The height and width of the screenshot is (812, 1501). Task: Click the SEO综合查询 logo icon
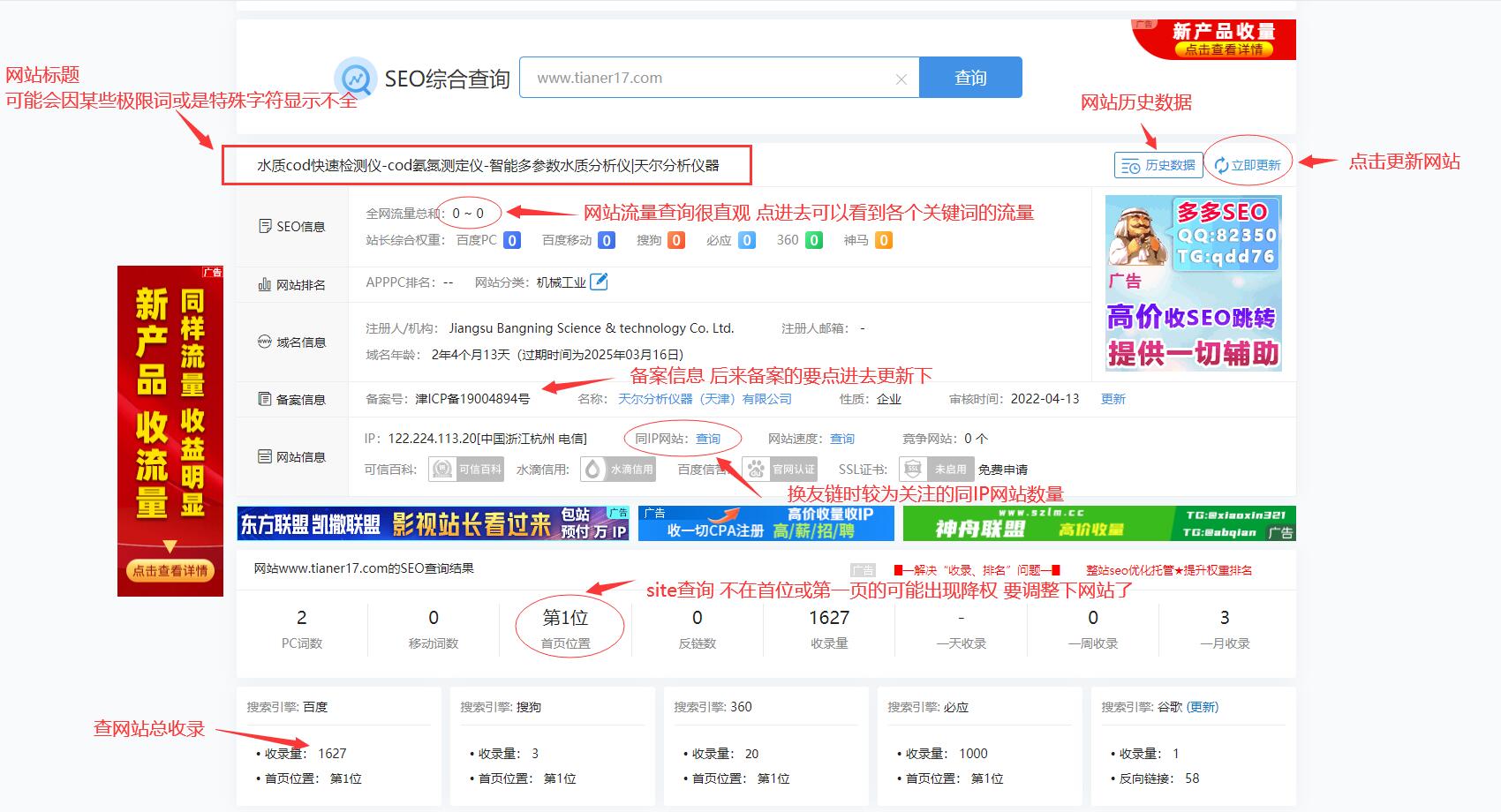[357, 79]
